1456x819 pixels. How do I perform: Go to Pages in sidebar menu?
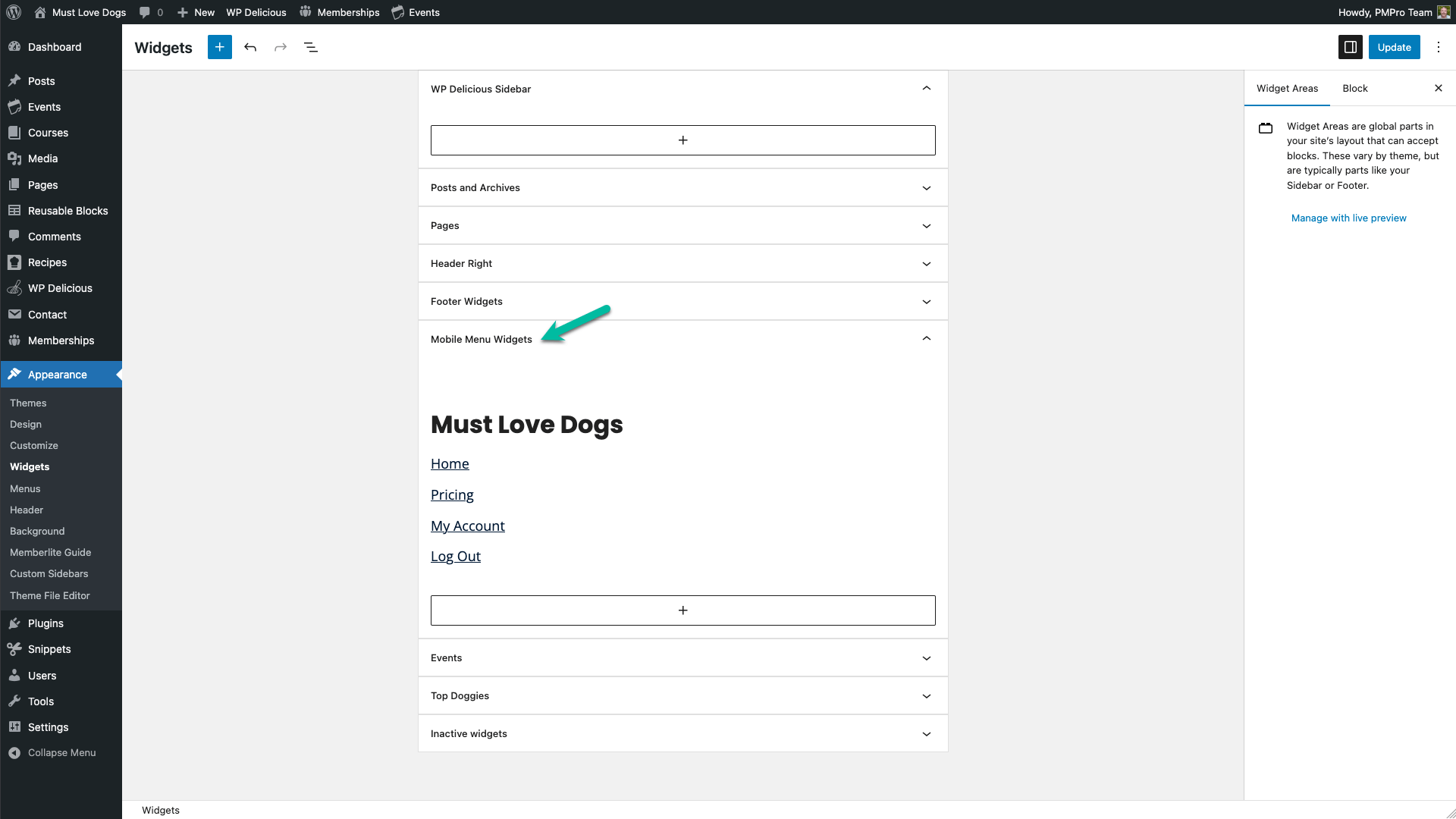pos(61,185)
